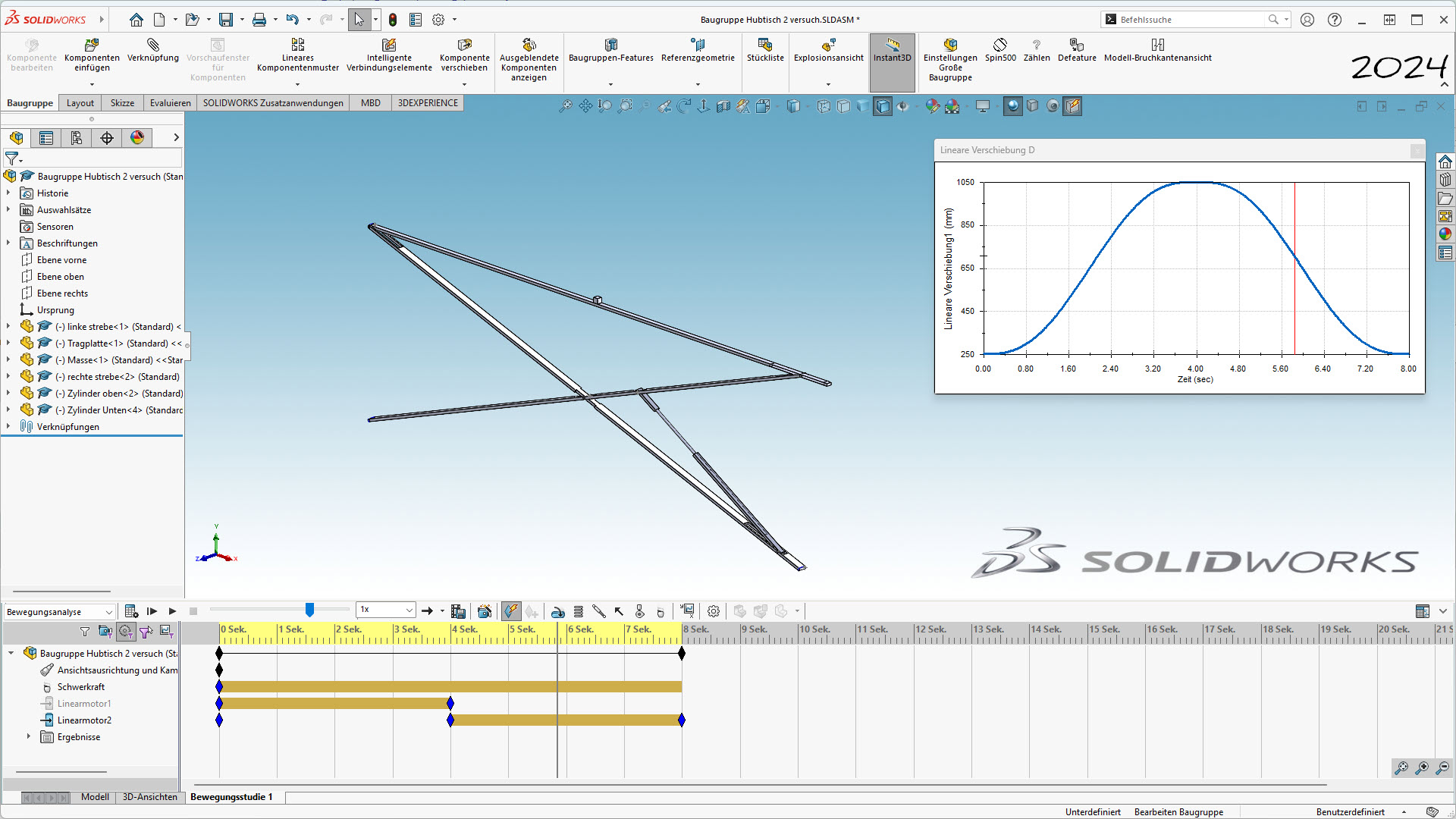Open Baugruppen-Features dropdown arrow
Image resolution: width=1456 pixels, height=819 pixels.
coord(610,84)
